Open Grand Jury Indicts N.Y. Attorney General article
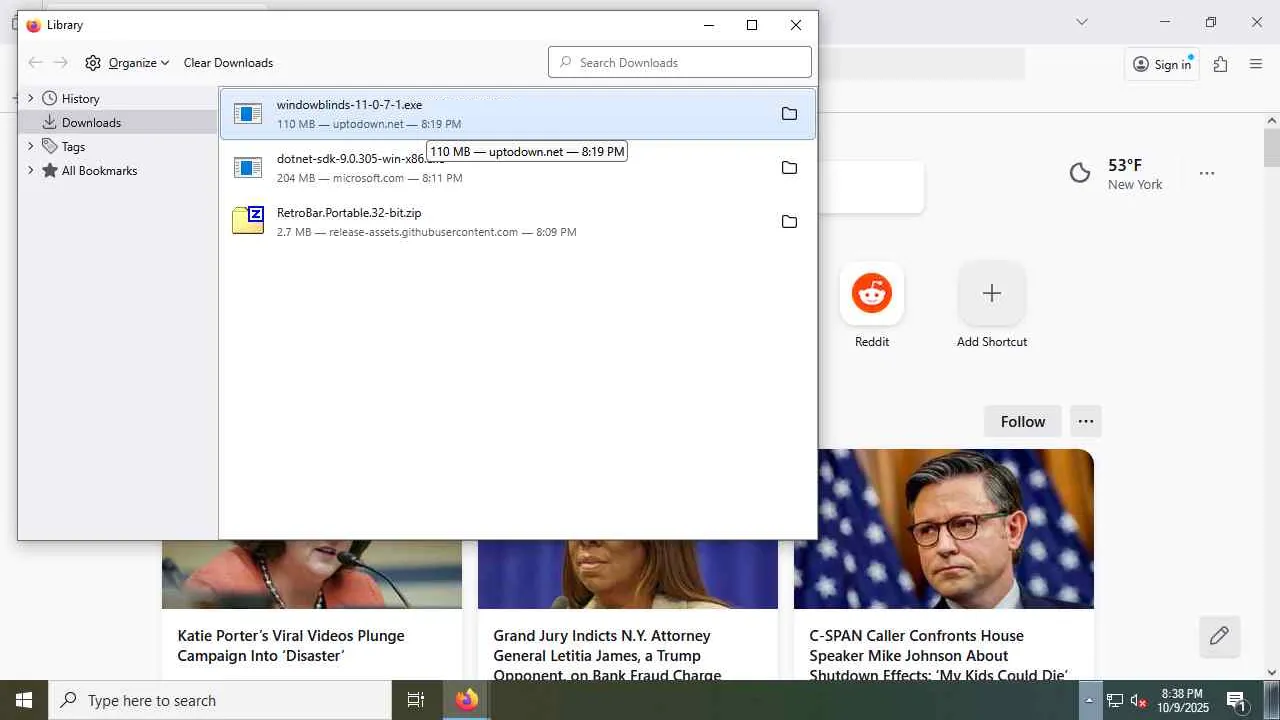The width and height of the screenshot is (1280, 720). coord(607,655)
